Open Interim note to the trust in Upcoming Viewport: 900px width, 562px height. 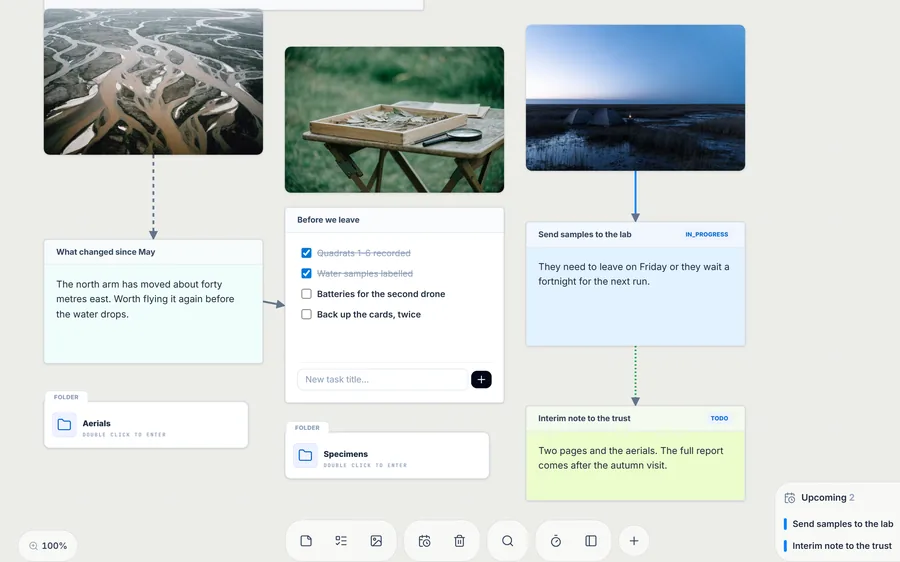point(842,545)
